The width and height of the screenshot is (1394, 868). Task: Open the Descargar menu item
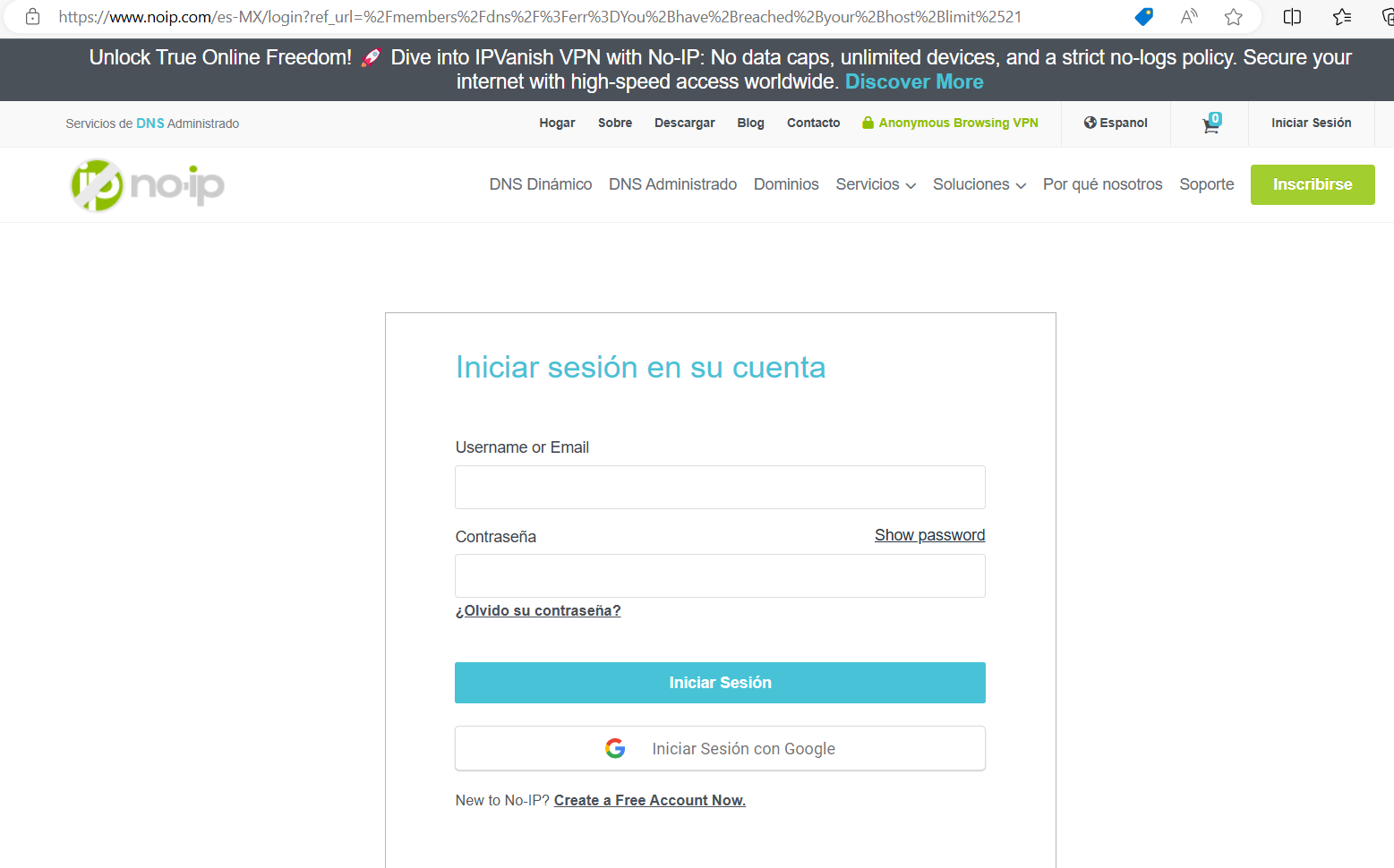[x=685, y=123]
